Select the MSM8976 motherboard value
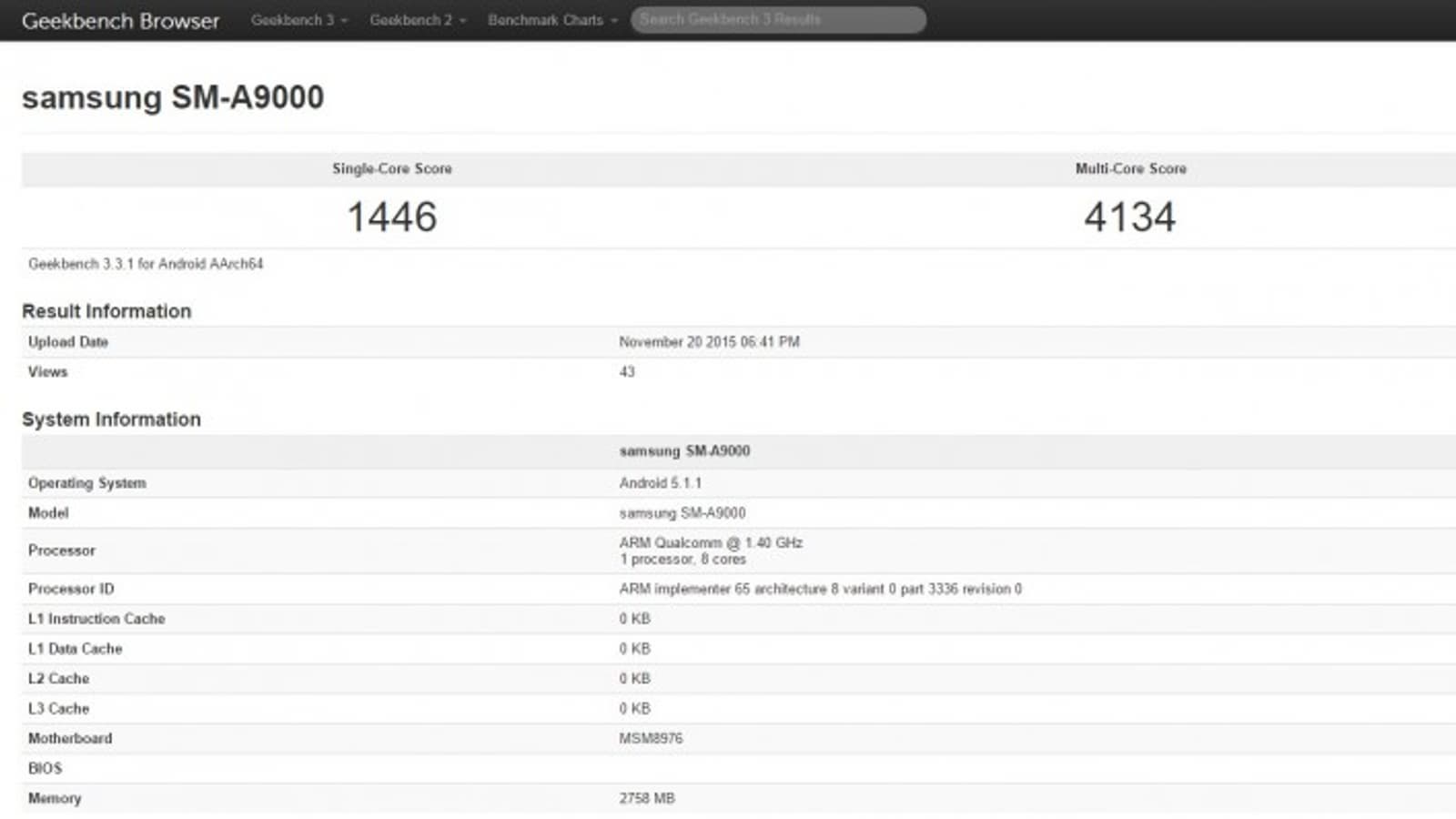Image resolution: width=1456 pixels, height=819 pixels. point(651,739)
